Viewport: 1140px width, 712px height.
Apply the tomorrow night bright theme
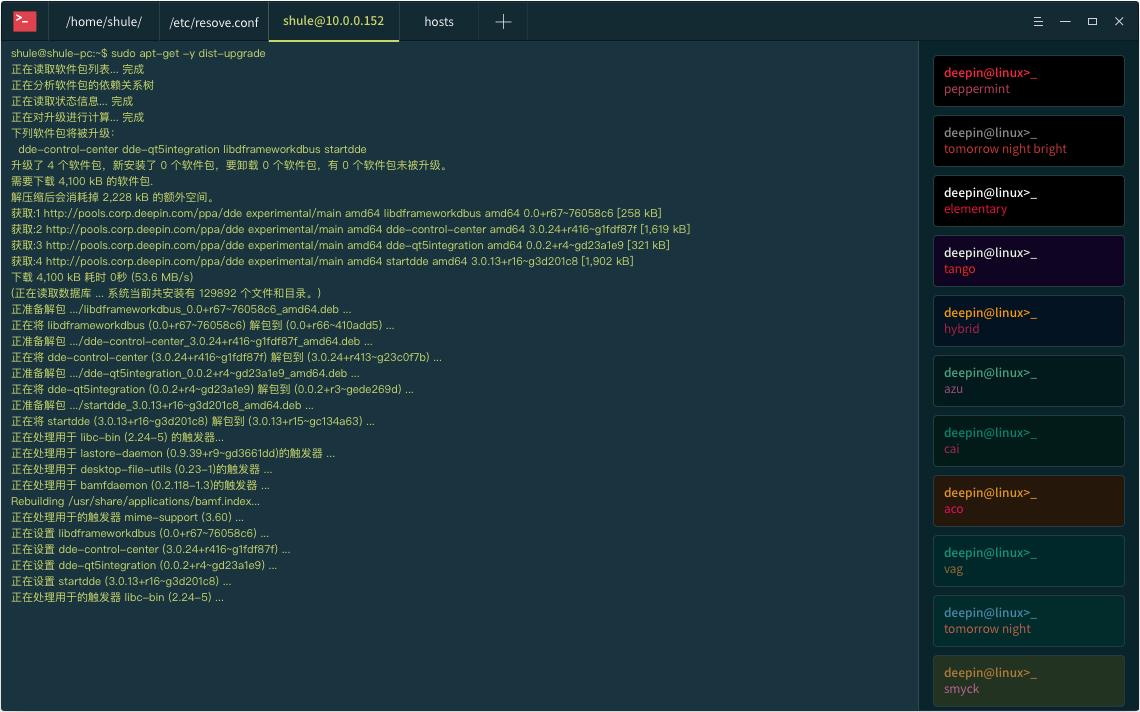[1028, 141]
